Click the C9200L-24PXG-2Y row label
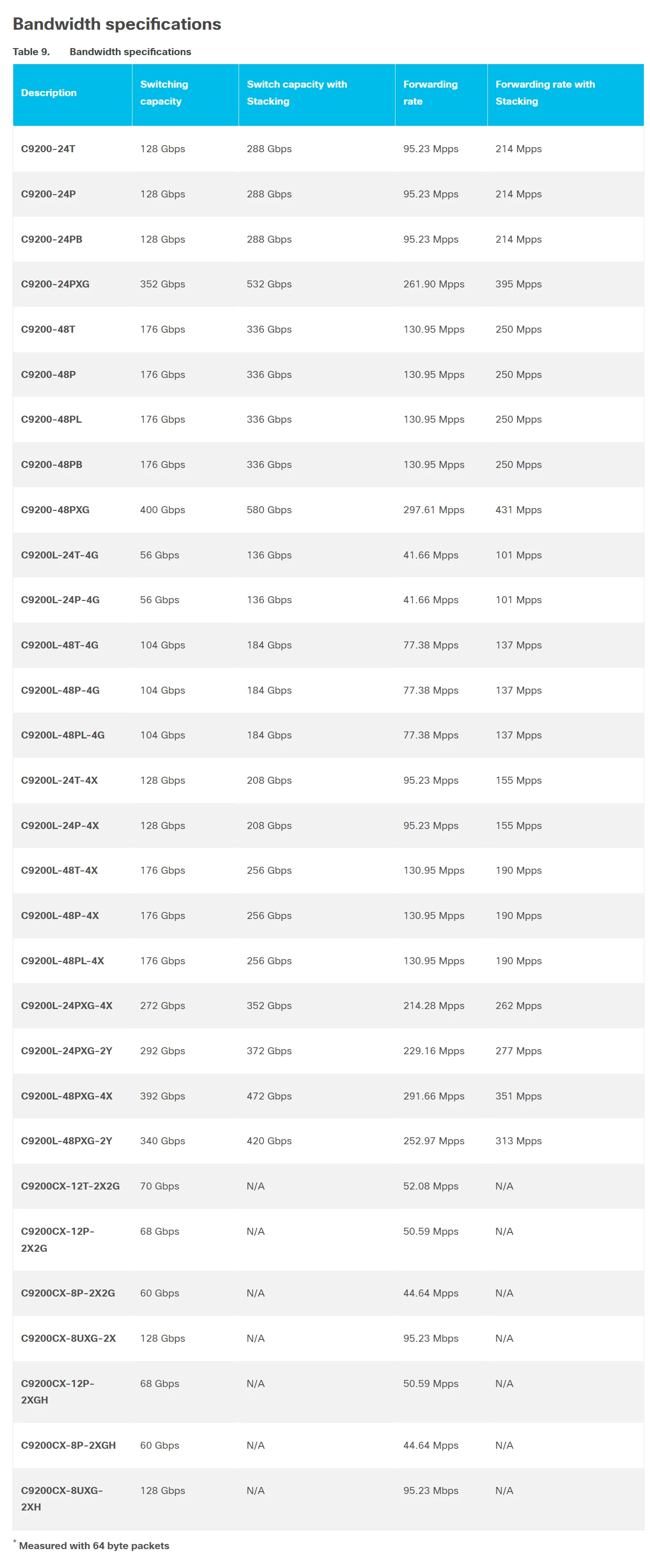Screen dimensions: 650x1568 tap(66, 1051)
